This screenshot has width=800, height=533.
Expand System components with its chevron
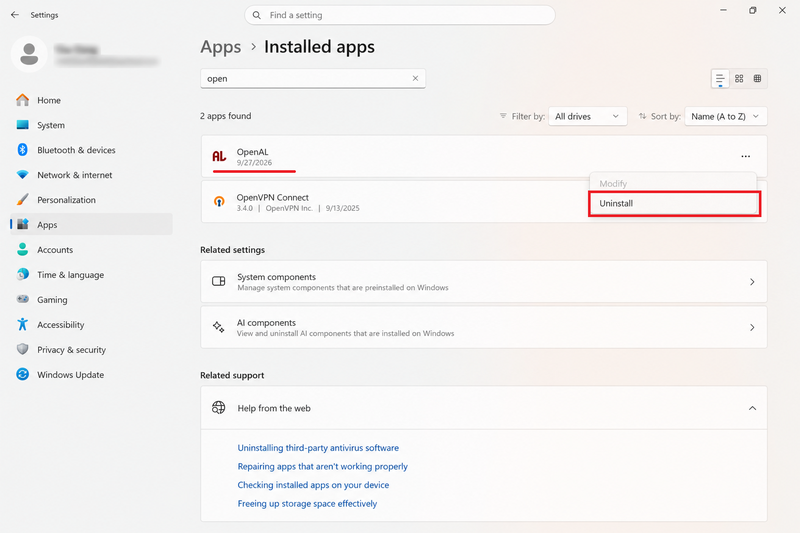752,282
